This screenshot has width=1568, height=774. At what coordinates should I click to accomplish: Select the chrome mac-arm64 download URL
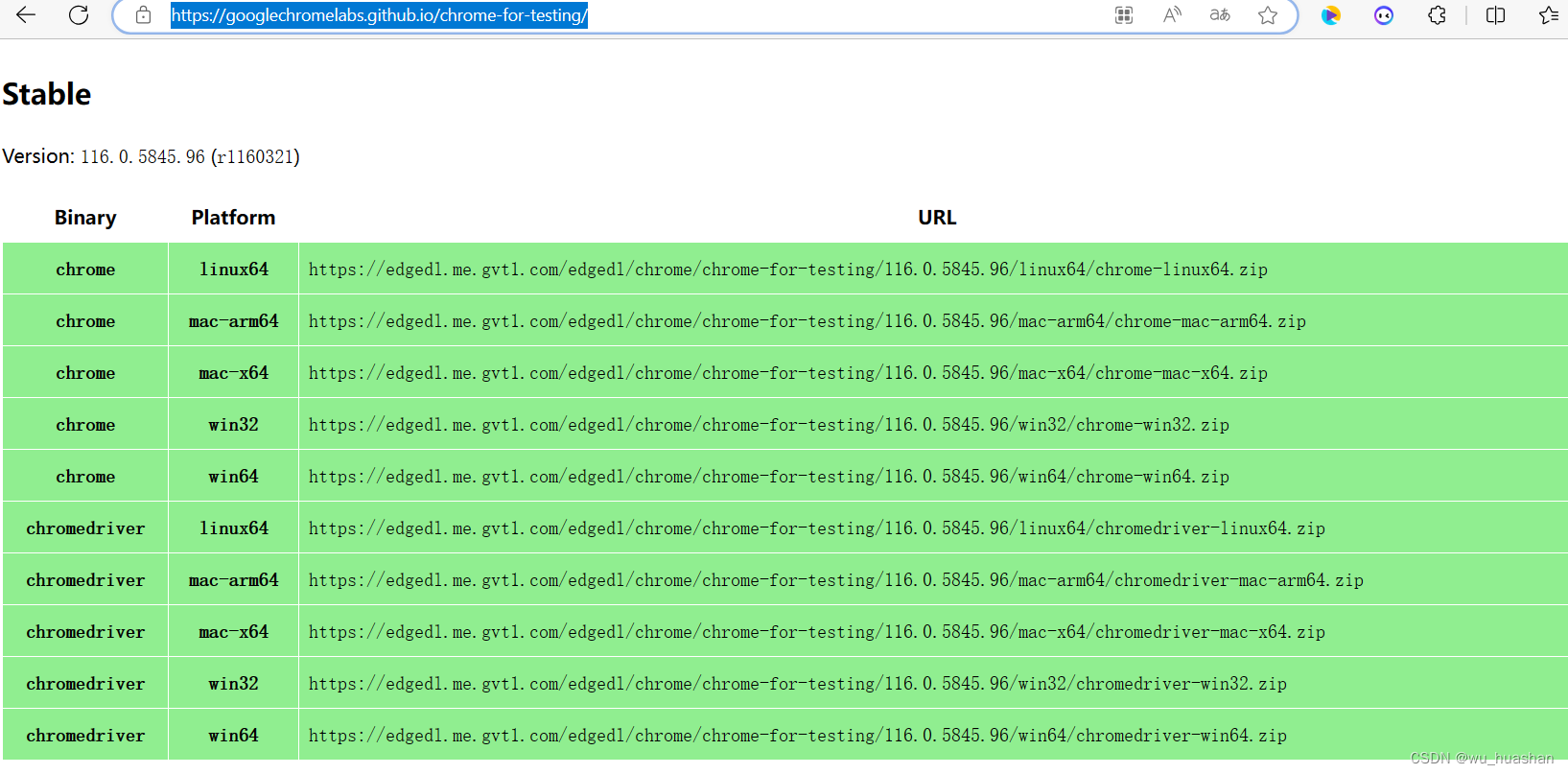click(x=807, y=321)
